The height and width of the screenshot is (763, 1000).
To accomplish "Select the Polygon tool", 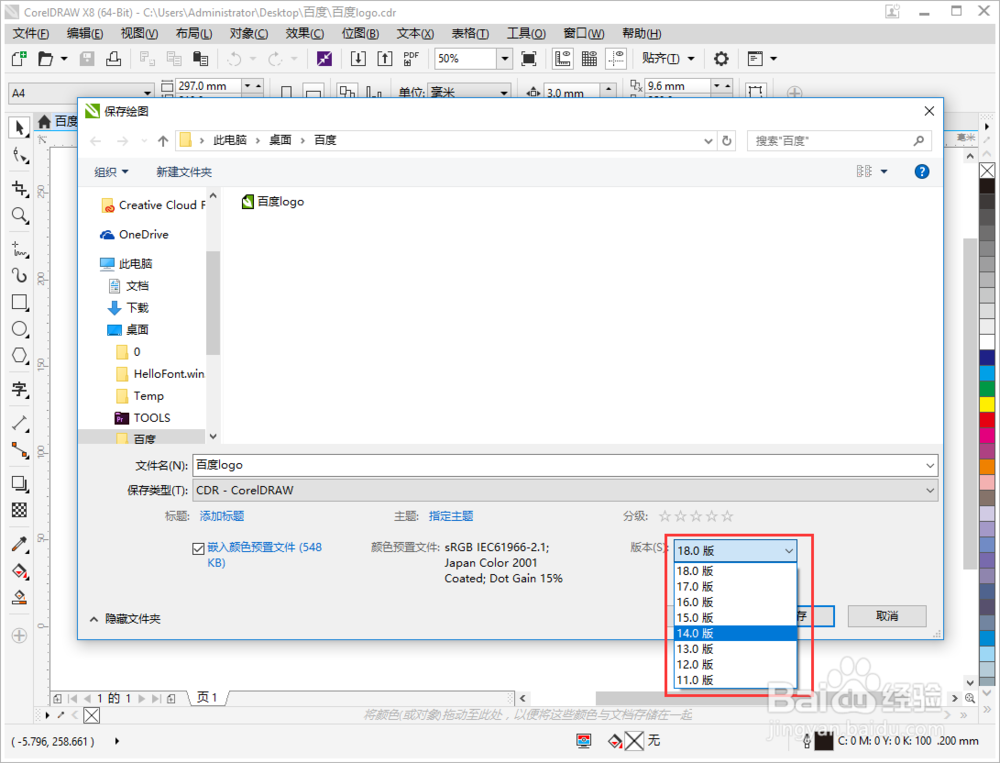I will pos(19,356).
